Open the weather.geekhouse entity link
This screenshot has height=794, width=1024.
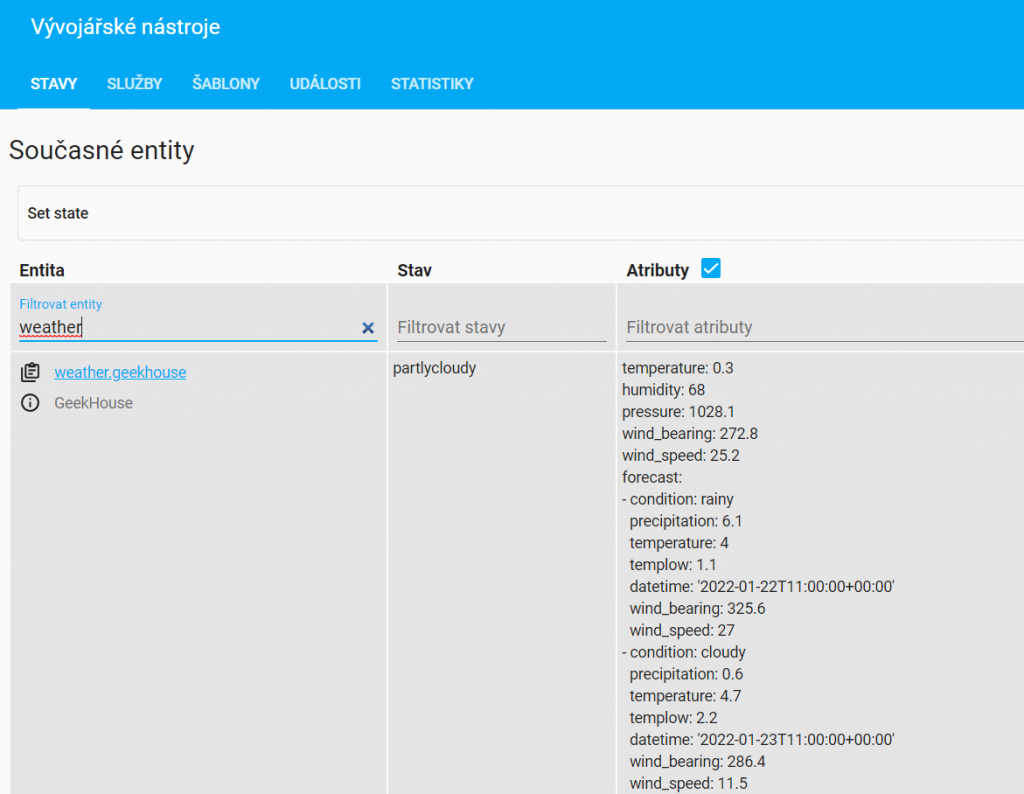tap(120, 372)
